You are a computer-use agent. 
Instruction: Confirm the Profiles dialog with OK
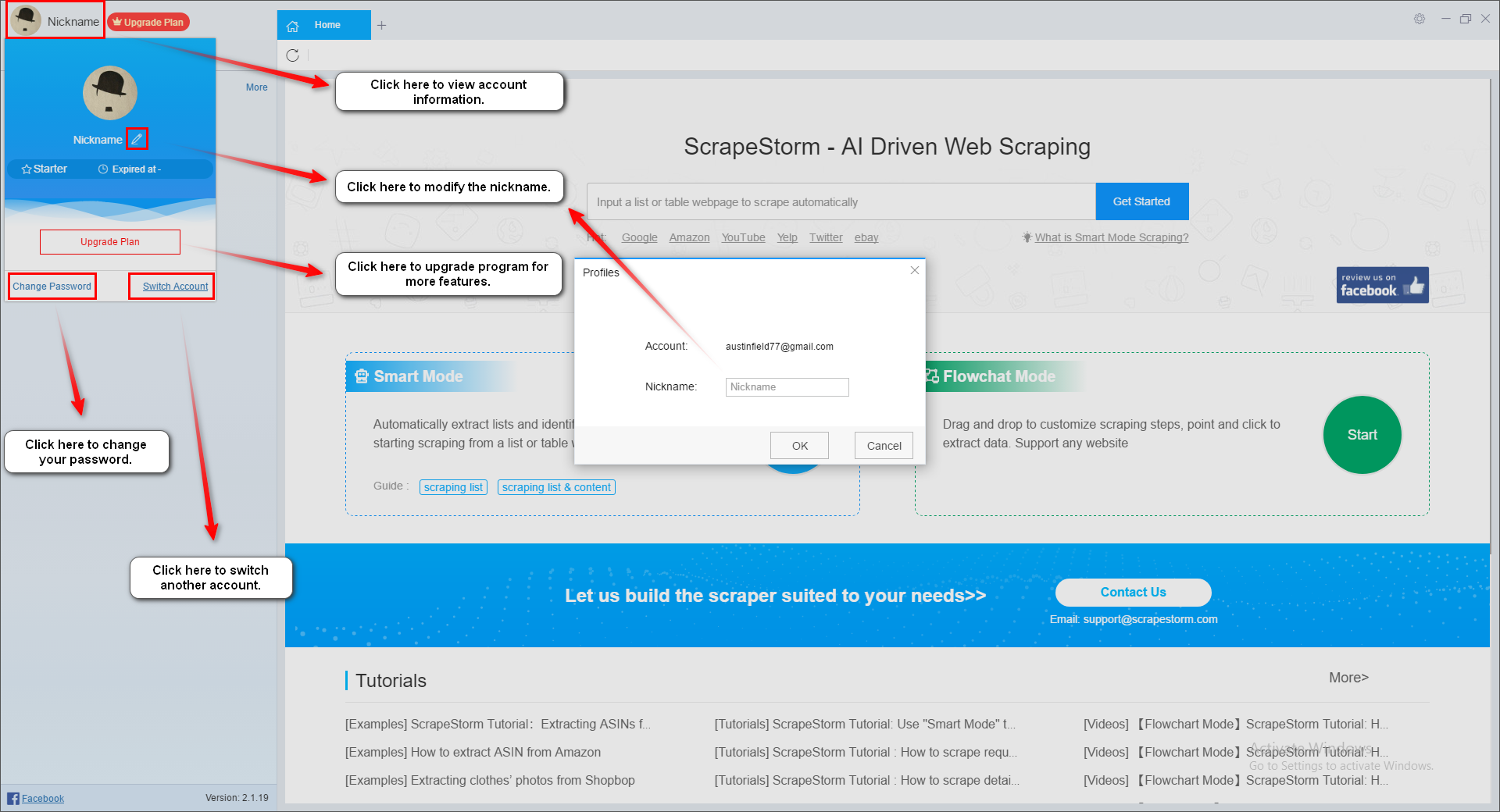[799, 446]
